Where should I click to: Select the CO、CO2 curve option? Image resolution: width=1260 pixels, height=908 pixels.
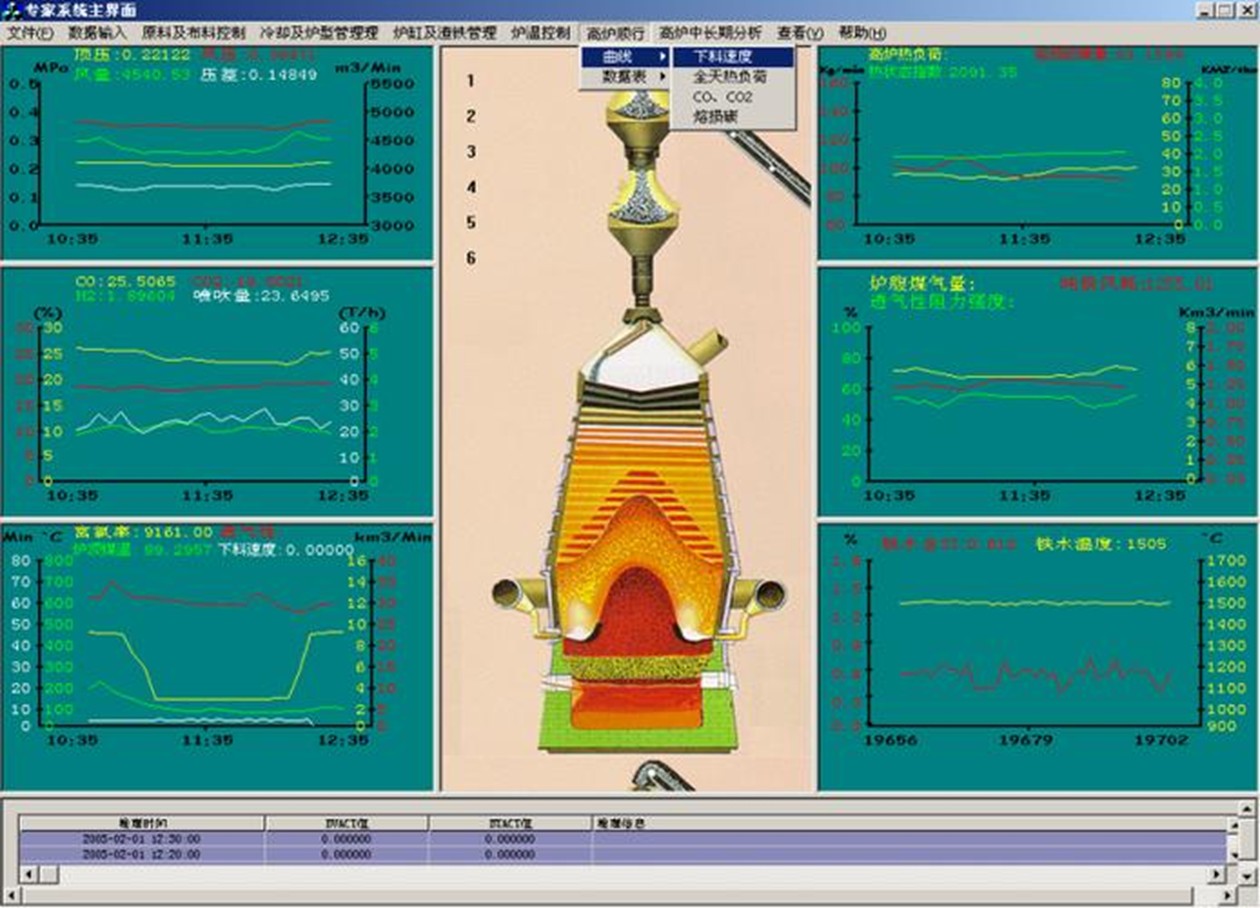(x=722, y=97)
